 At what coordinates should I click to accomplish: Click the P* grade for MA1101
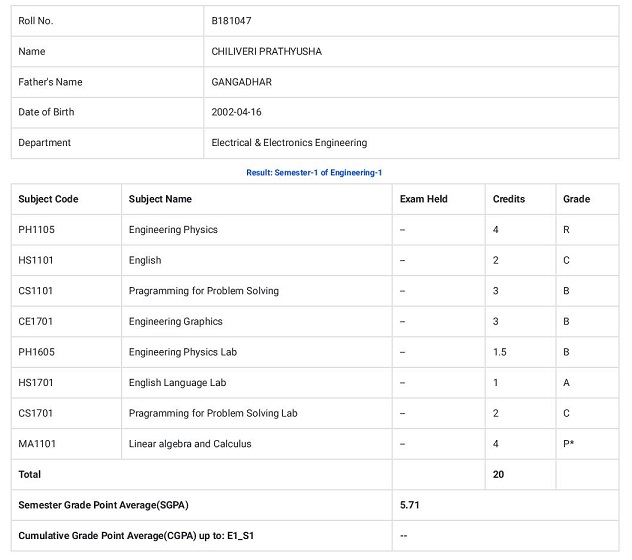pos(569,444)
